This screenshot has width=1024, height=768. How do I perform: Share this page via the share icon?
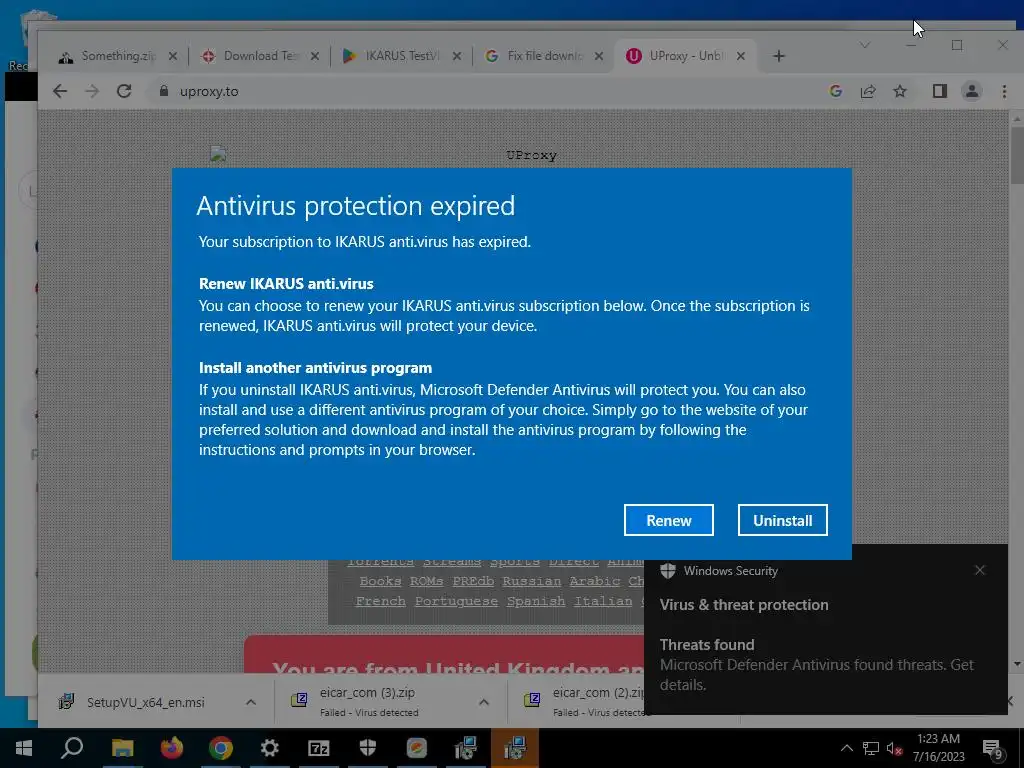868,91
